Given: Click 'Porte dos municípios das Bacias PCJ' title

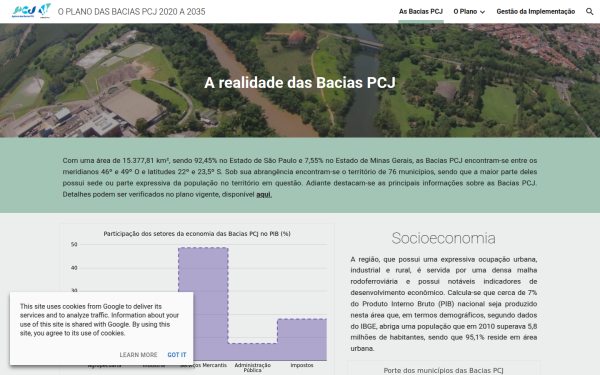Looking at the screenshot, I should click(x=443, y=370).
